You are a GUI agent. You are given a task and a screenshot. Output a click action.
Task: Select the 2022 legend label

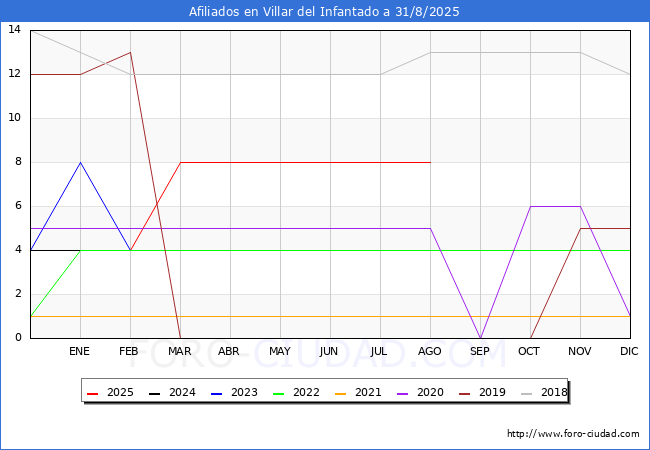coord(306,392)
